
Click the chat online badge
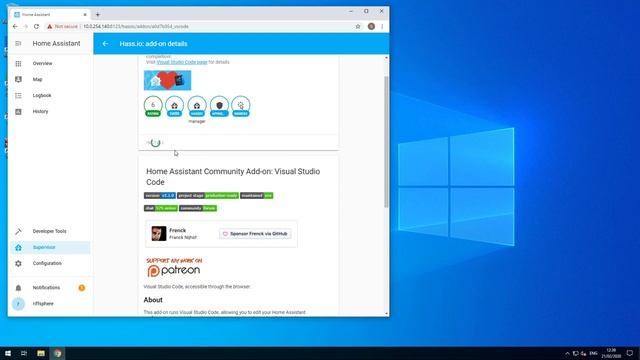tap(161, 208)
